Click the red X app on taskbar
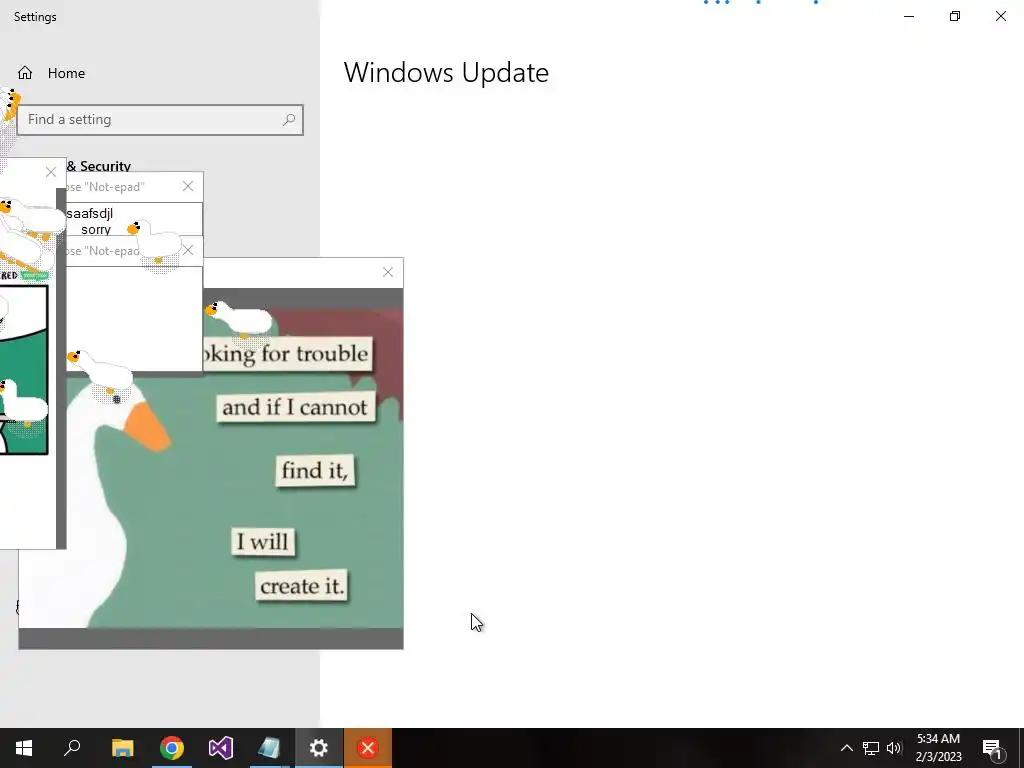1024x768 pixels. coord(368,748)
